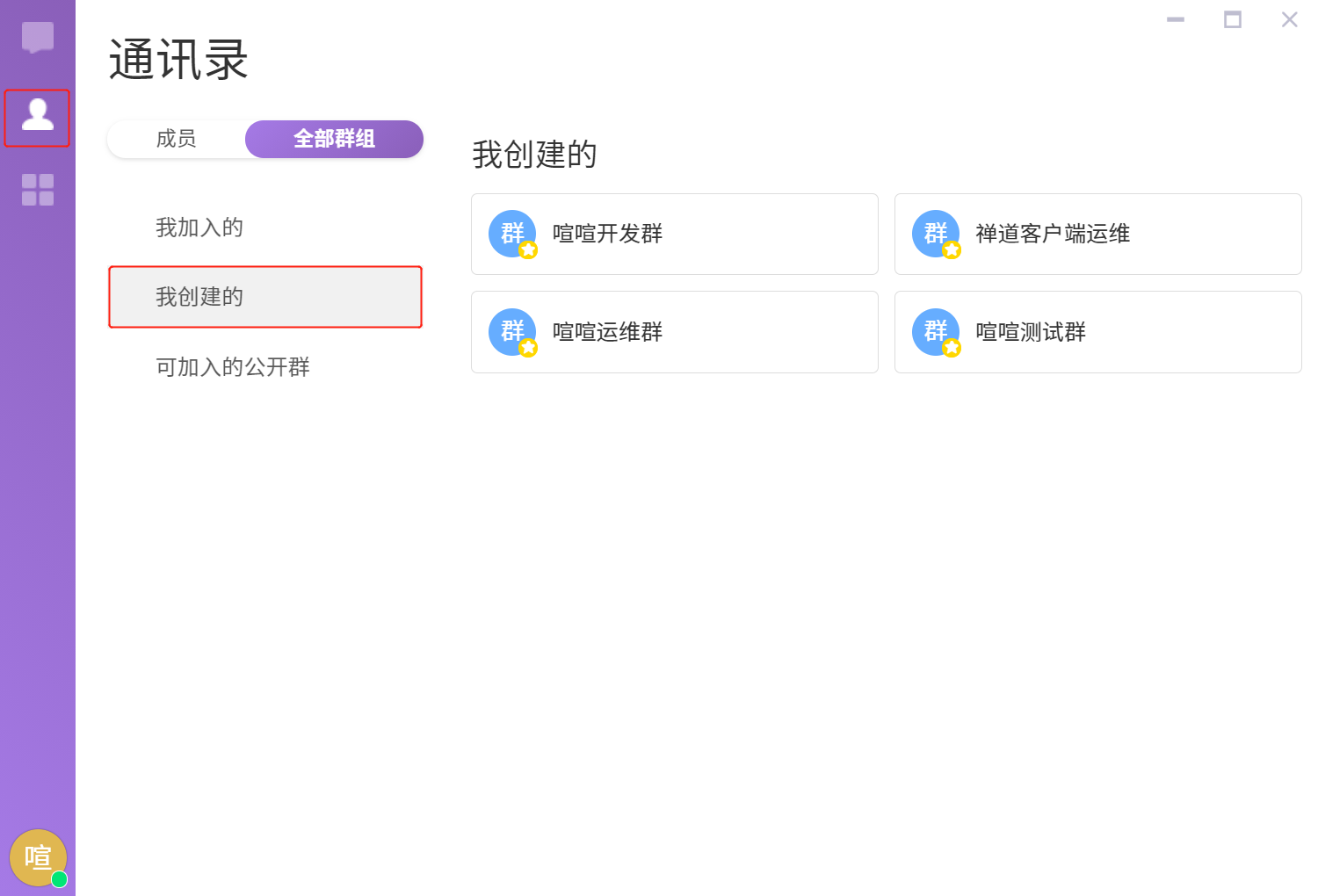Screen dimensions: 1318x896
Task: Maximize the application window
Action: [x=1233, y=19]
